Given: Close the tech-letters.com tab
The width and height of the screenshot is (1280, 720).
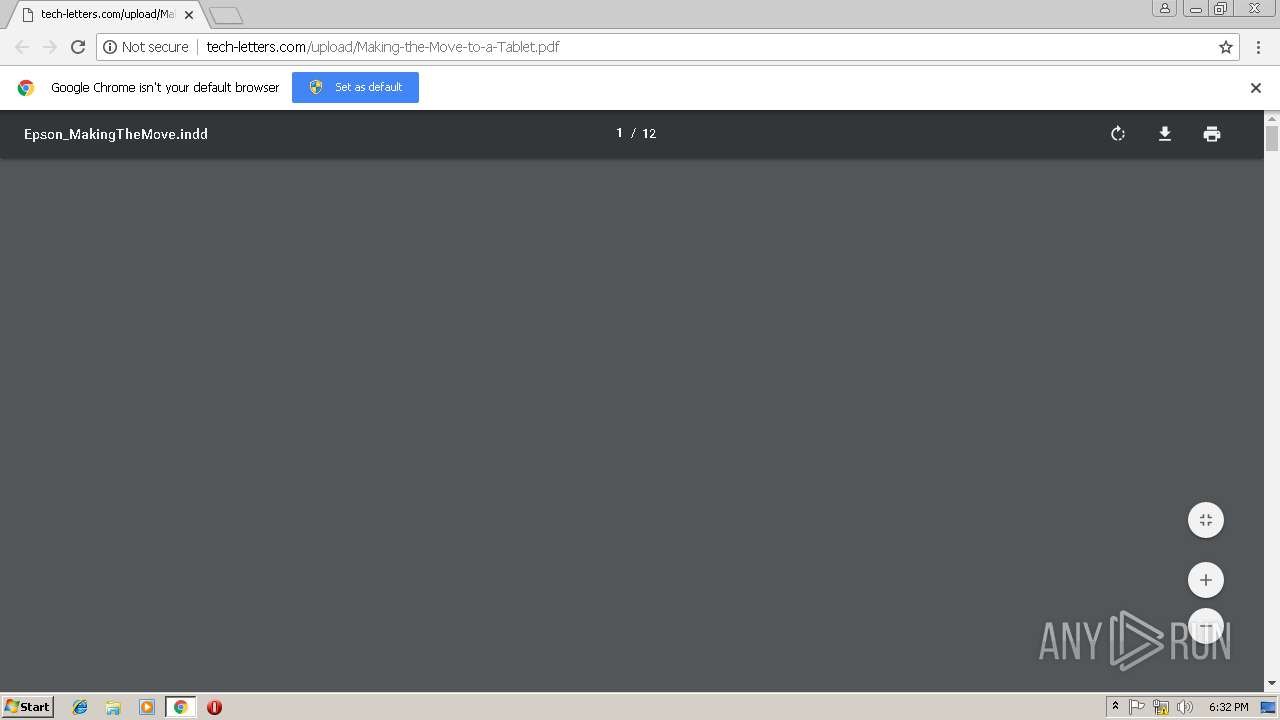Looking at the screenshot, I should tap(189, 15).
